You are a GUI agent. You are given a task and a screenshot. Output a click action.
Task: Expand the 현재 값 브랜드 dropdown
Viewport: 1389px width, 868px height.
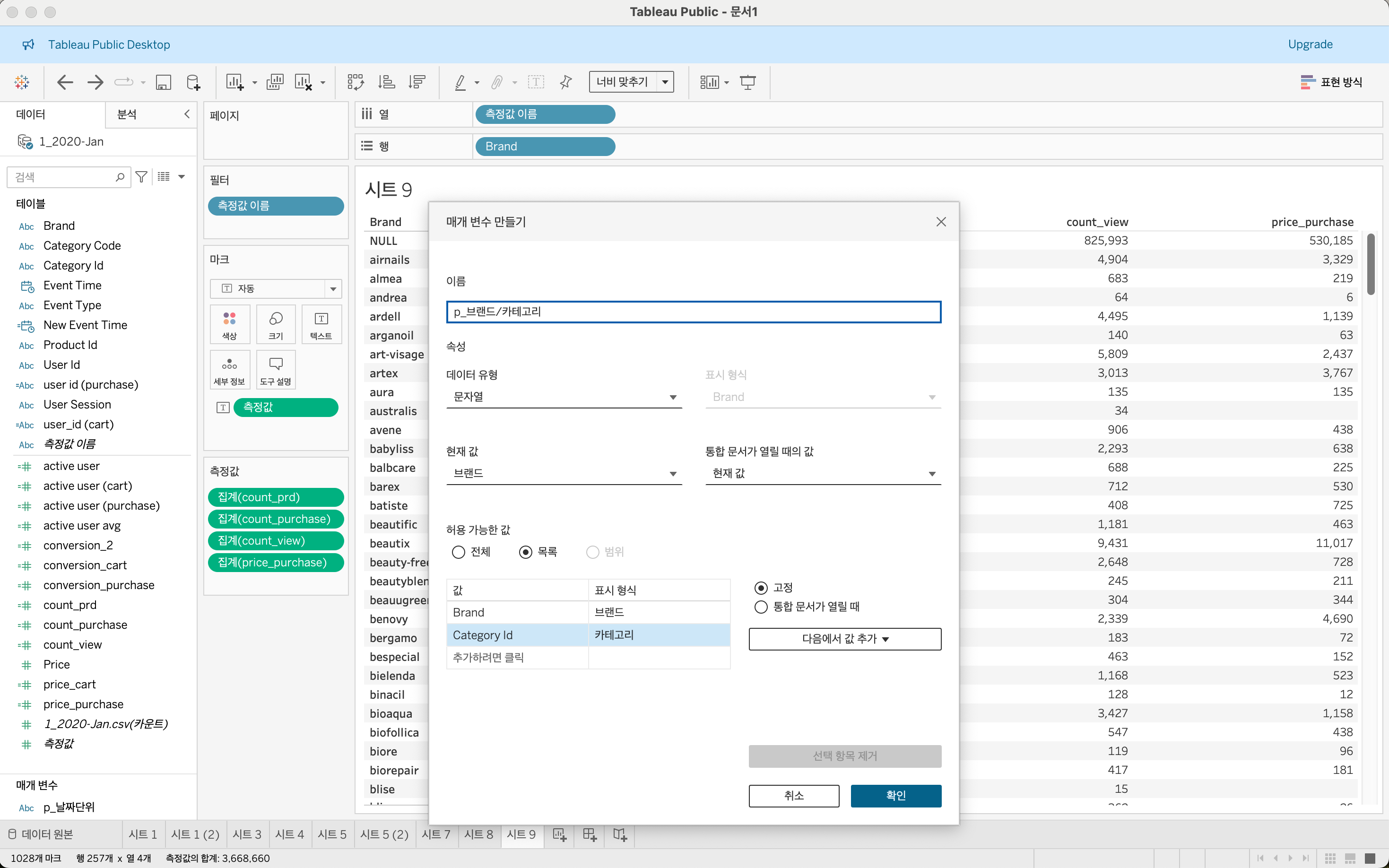tap(564, 473)
